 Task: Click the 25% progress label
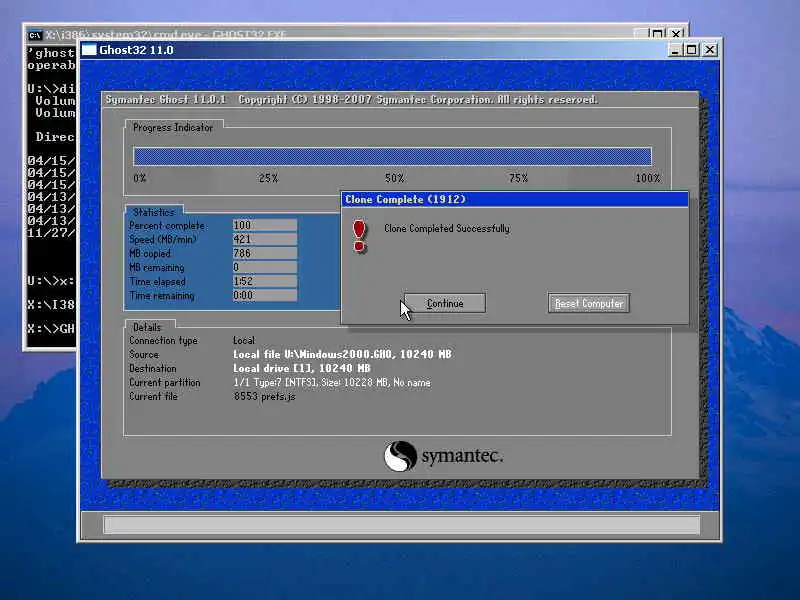(x=268, y=178)
